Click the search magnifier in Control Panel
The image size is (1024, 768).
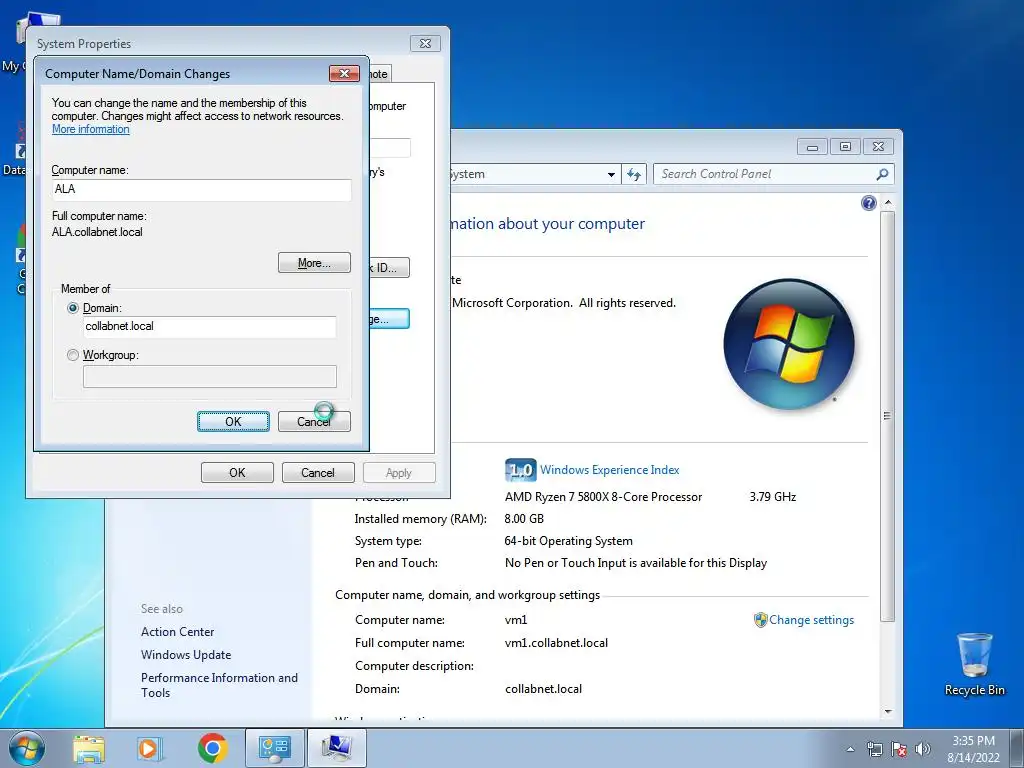click(882, 174)
